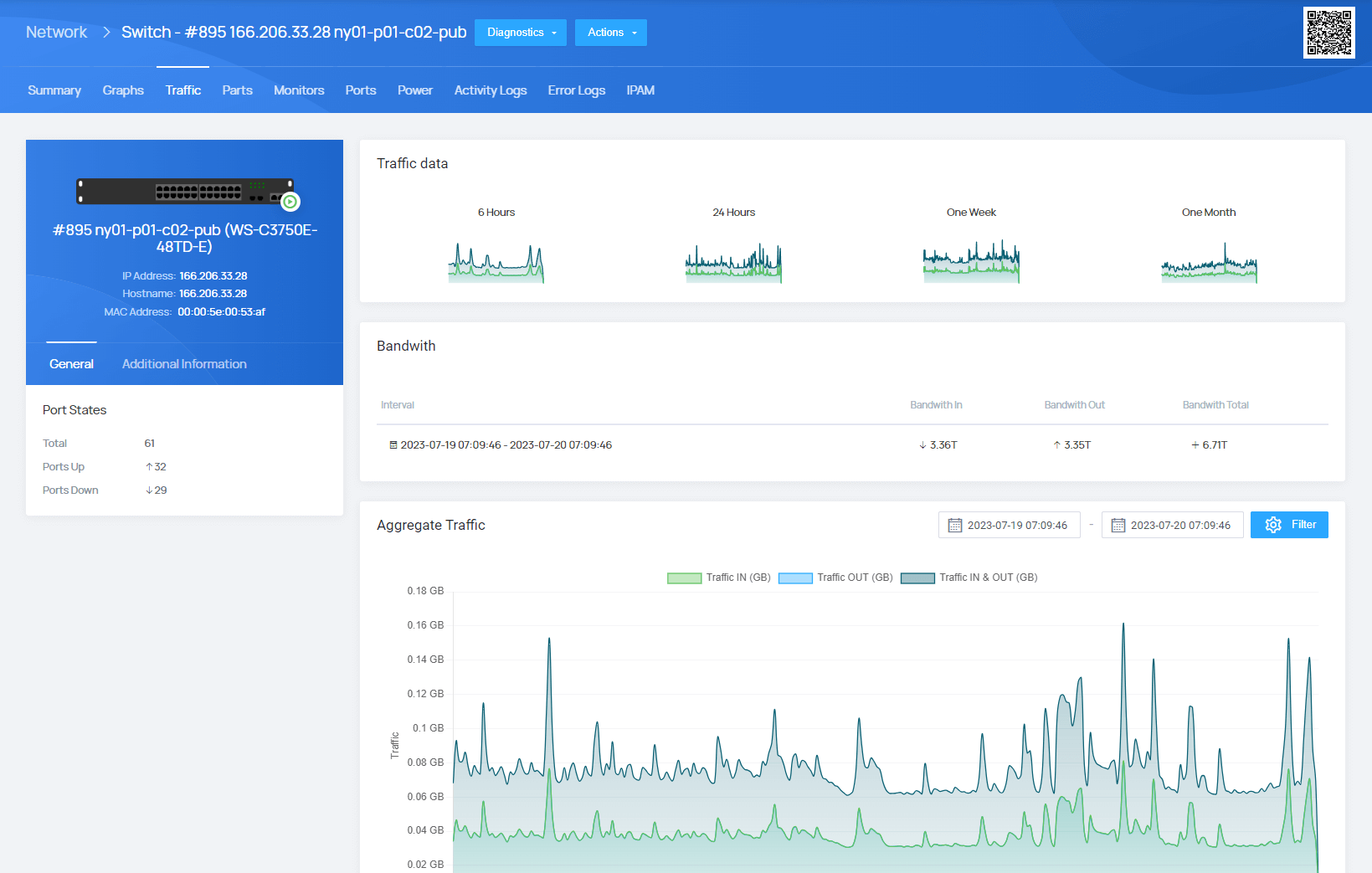Click the Hostname value in device card
The image size is (1372, 873).
point(213,294)
